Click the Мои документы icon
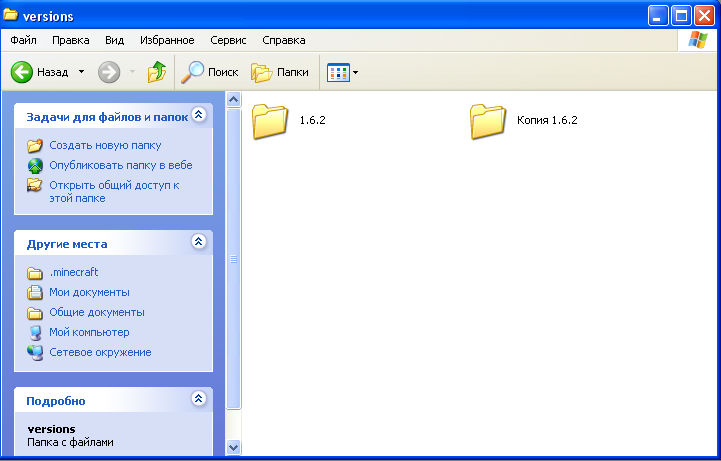This screenshot has height=461, width=721. click(34, 292)
